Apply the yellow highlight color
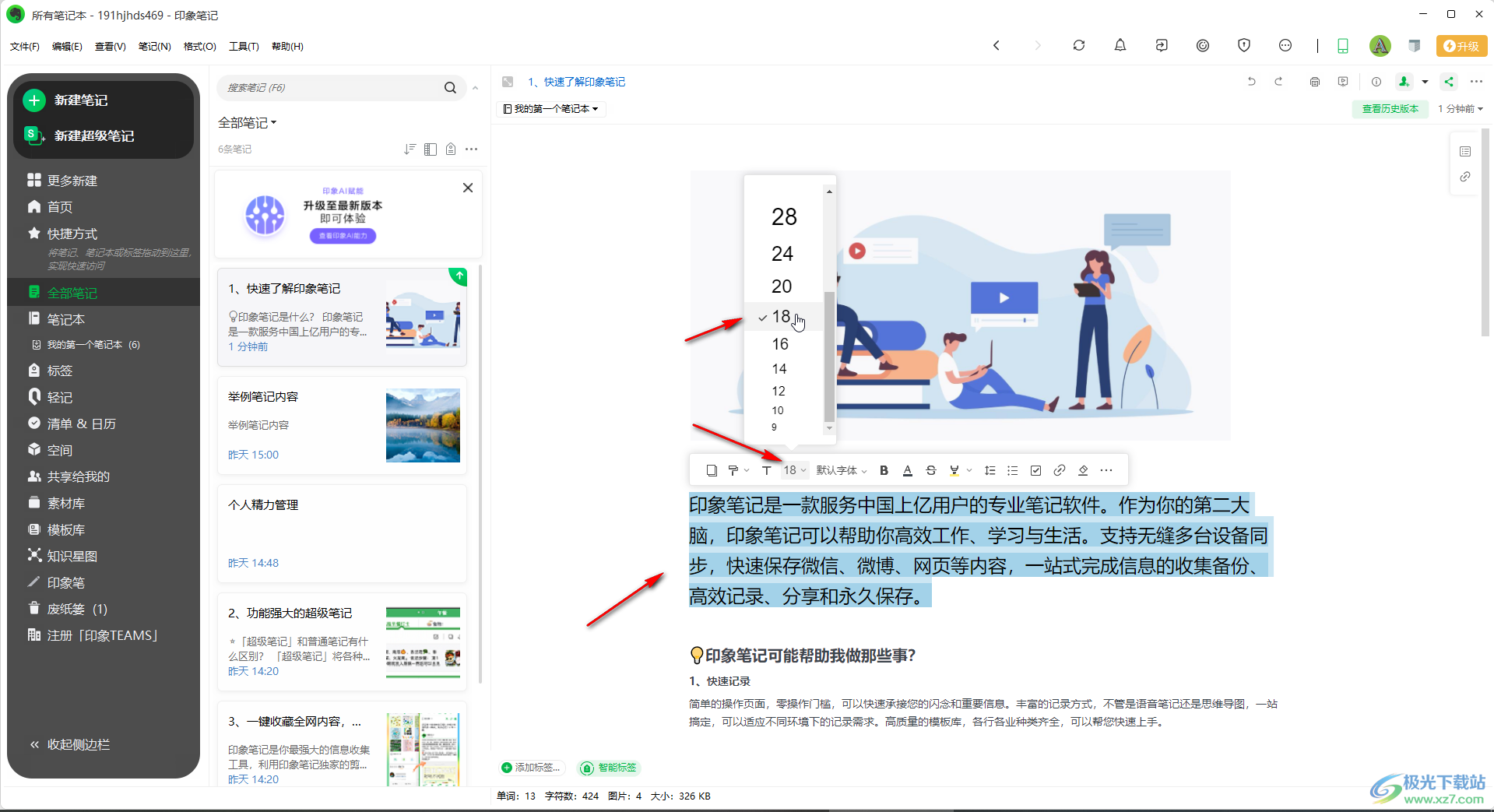The image size is (1494, 812). (954, 470)
